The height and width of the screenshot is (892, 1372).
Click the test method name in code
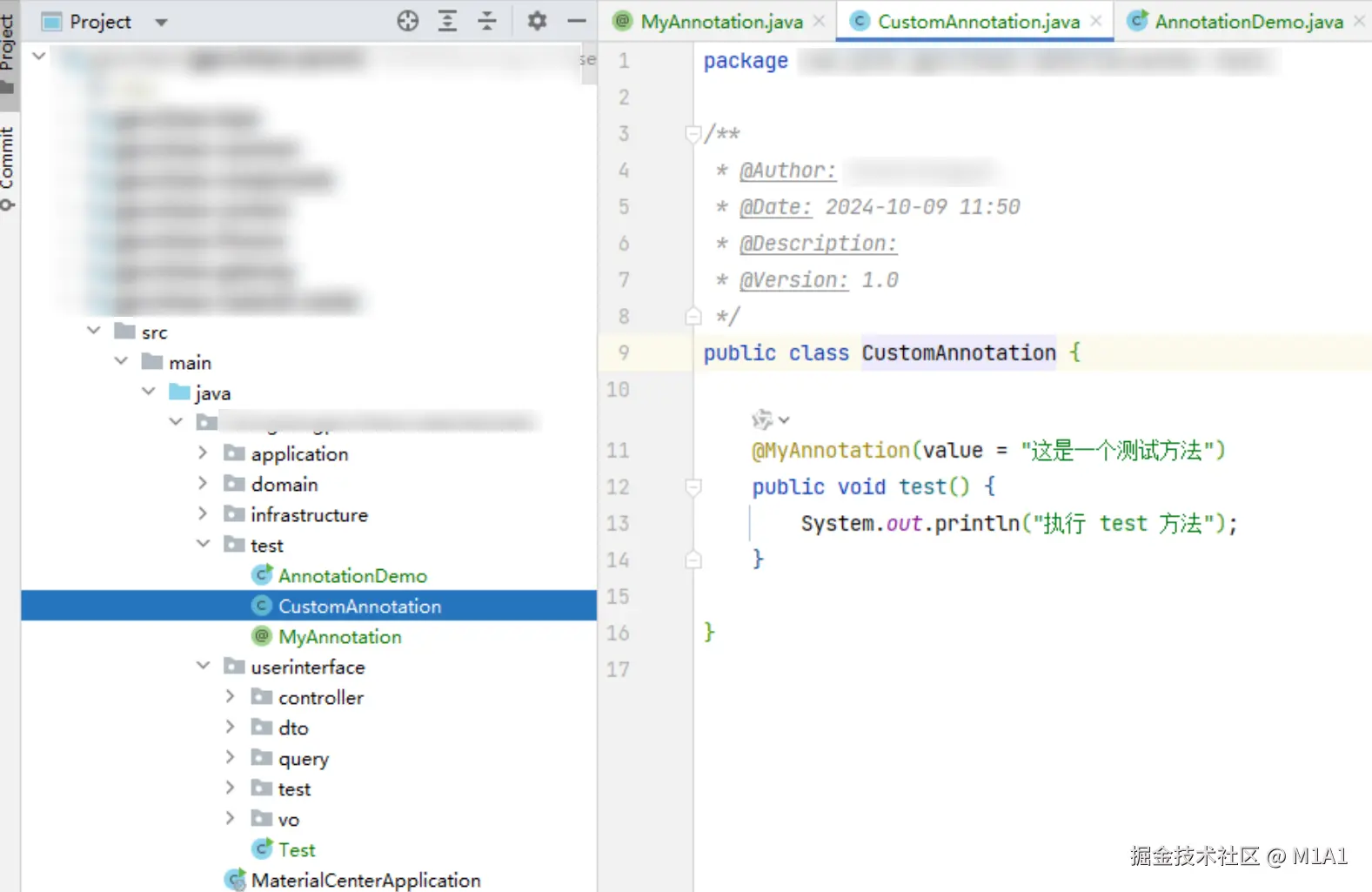[922, 486]
